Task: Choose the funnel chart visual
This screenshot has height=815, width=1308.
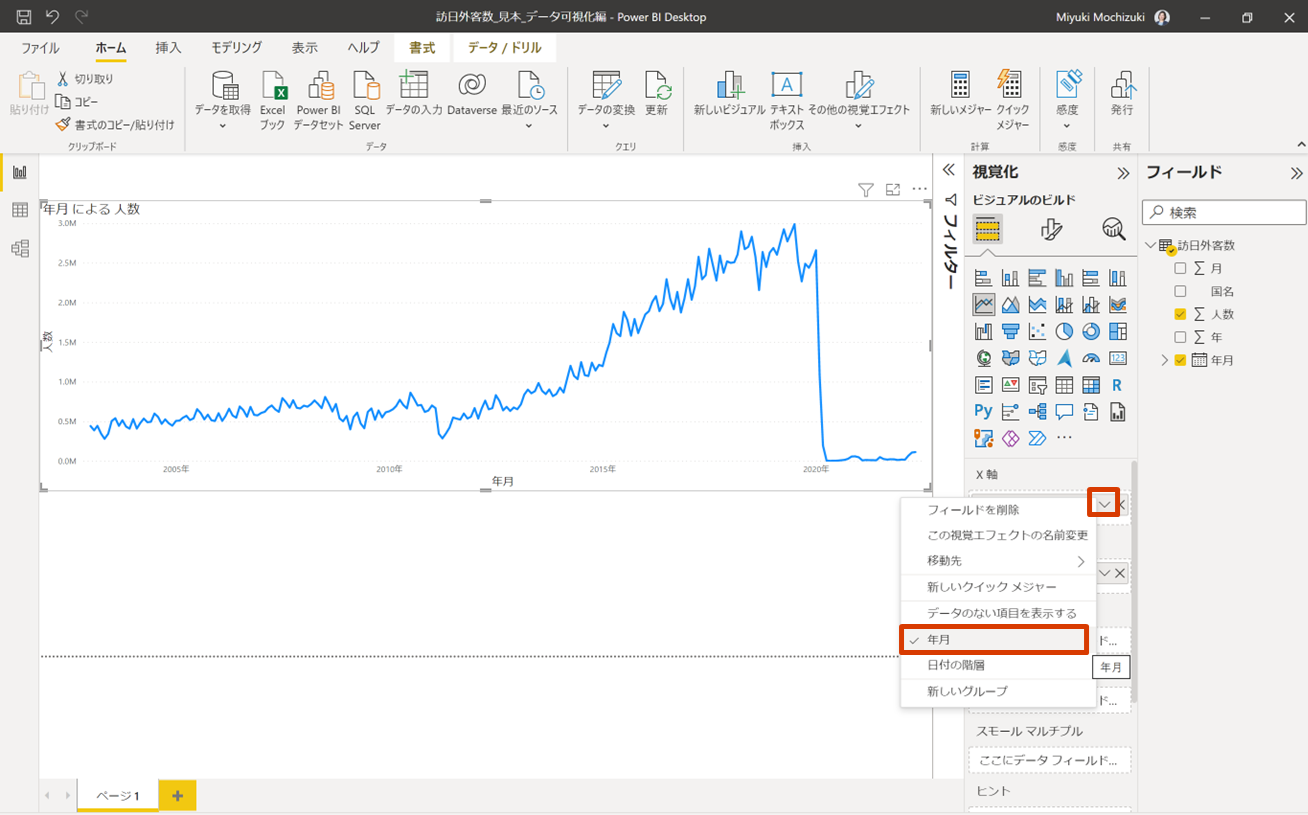Action: pyautogui.click(x=1011, y=331)
